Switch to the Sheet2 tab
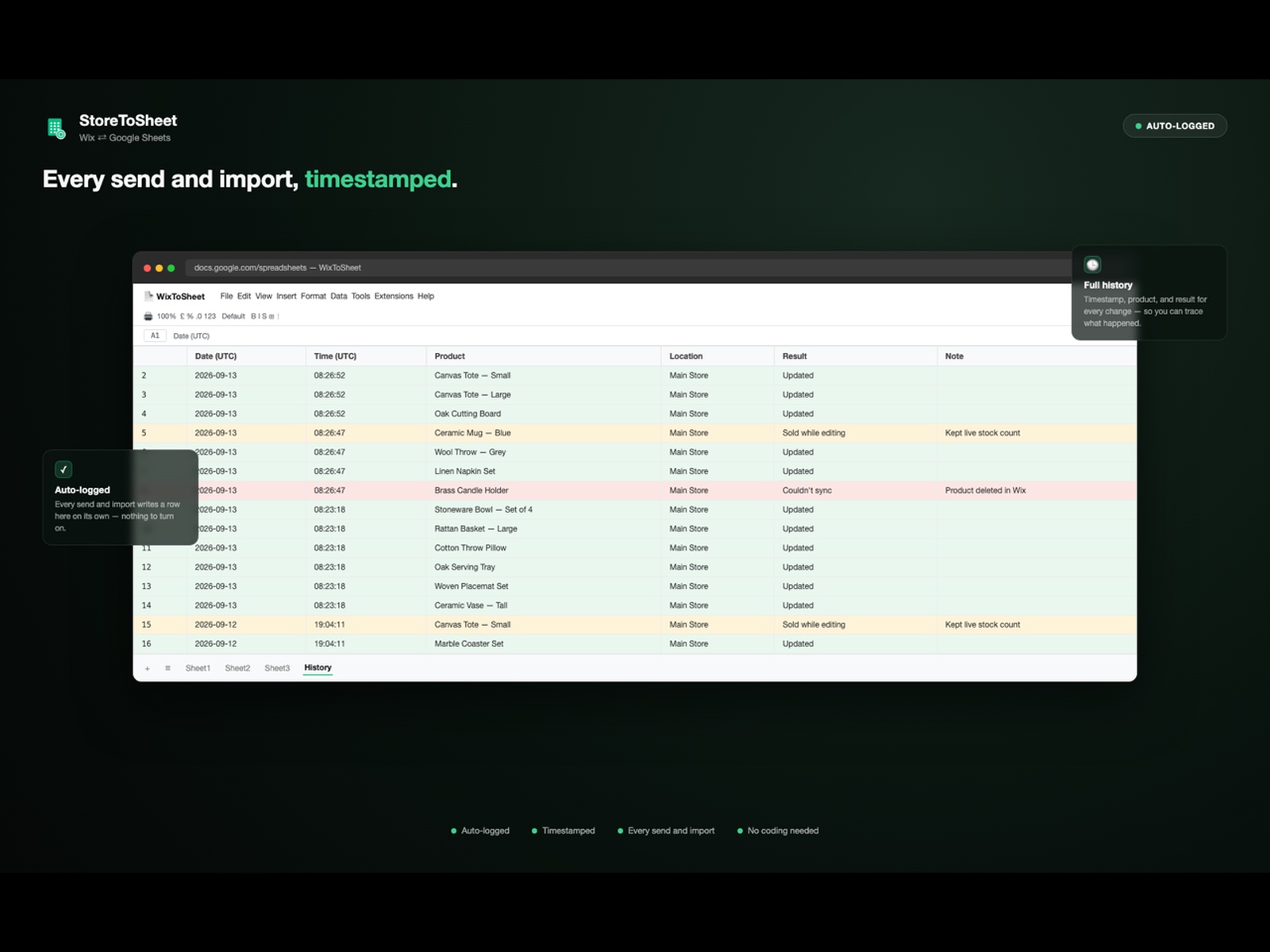The image size is (1270, 952). [x=237, y=668]
